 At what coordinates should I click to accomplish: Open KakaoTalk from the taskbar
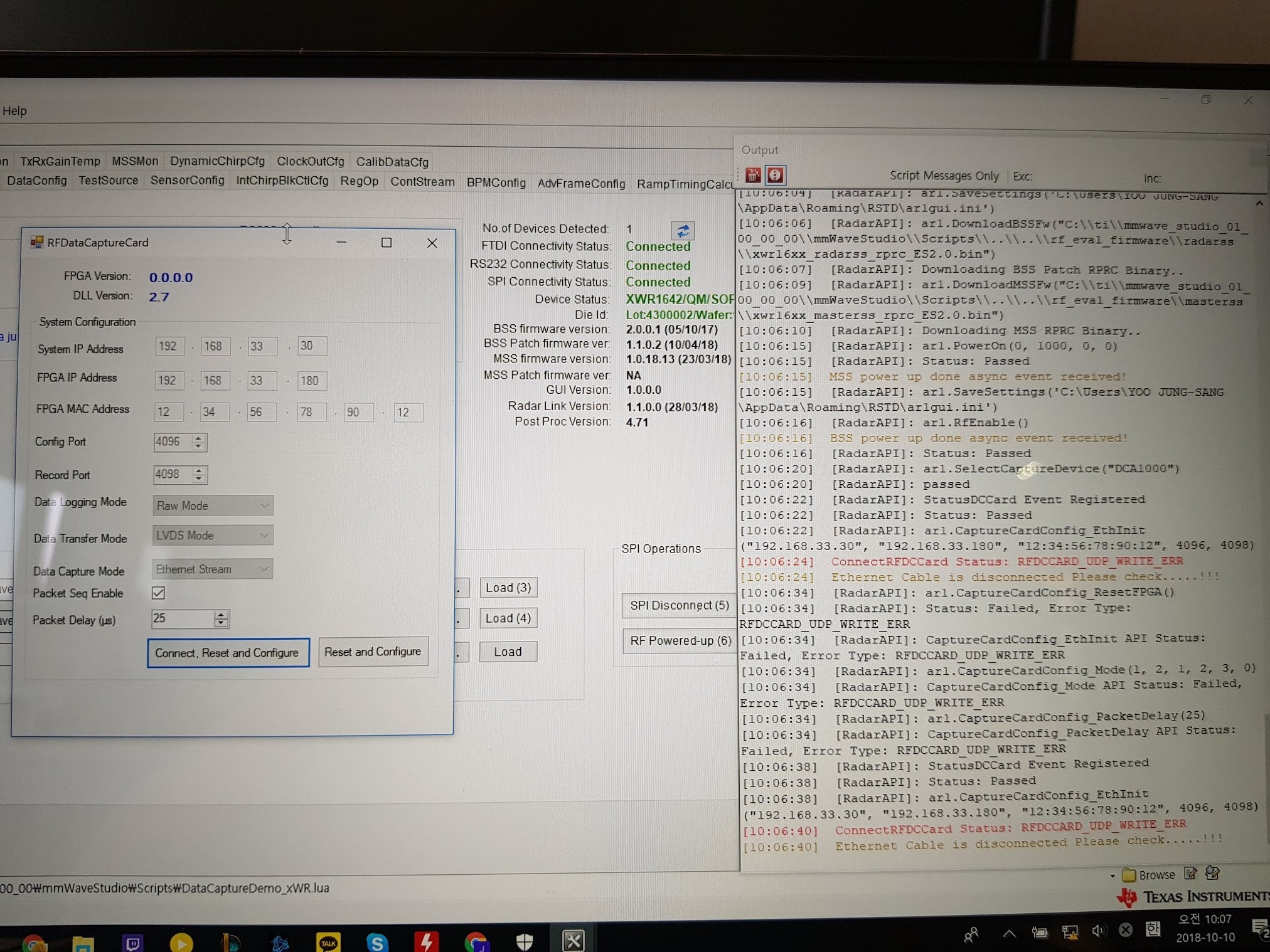coord(328,942)
